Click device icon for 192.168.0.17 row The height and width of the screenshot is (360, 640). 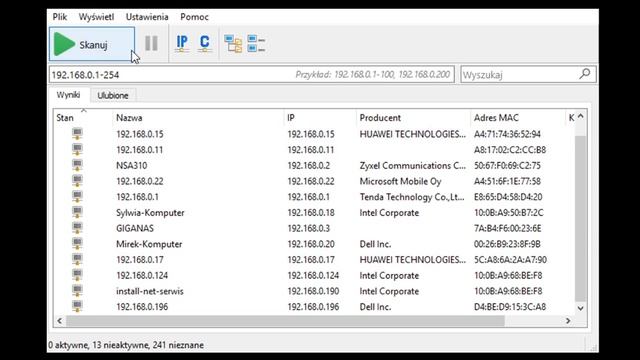click(77, 259)
